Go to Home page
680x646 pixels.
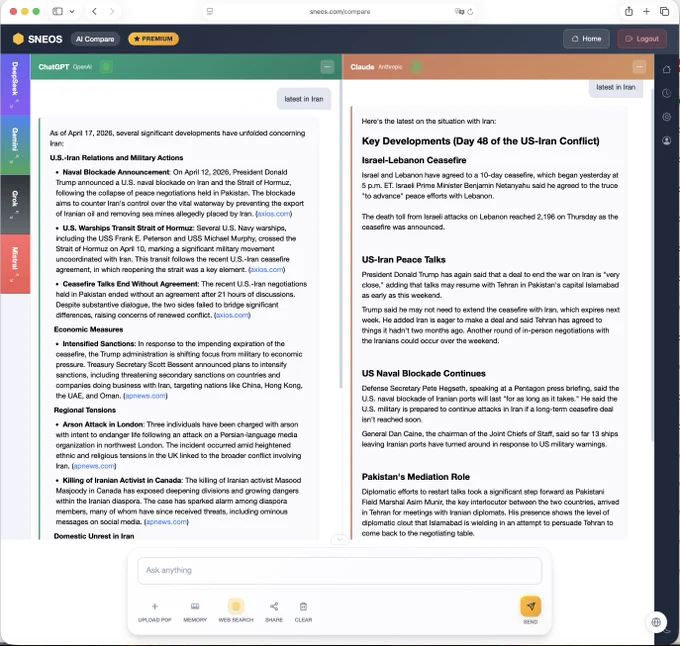(x=586, y=39)
